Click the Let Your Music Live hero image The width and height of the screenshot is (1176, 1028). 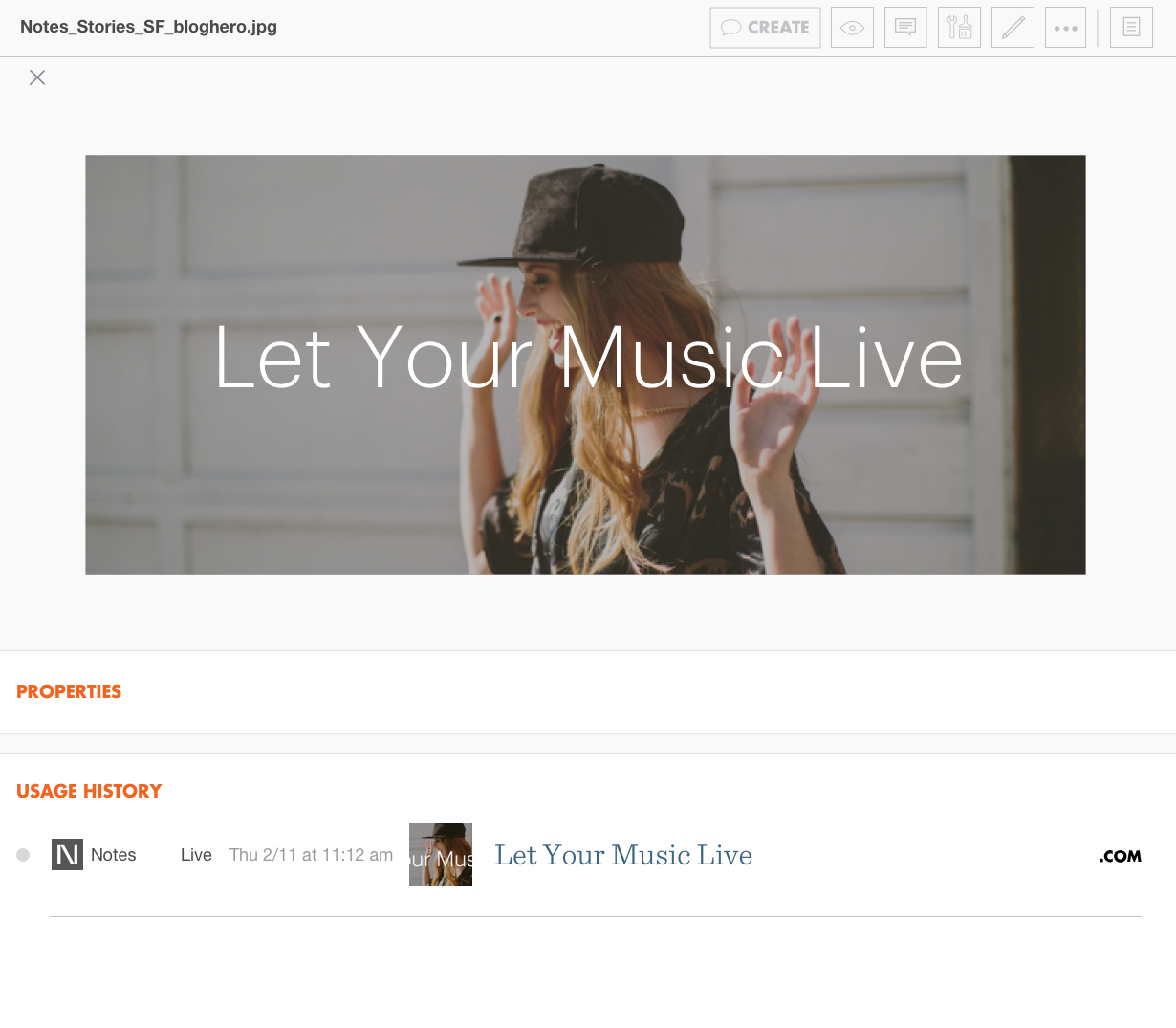coord(585,364)
